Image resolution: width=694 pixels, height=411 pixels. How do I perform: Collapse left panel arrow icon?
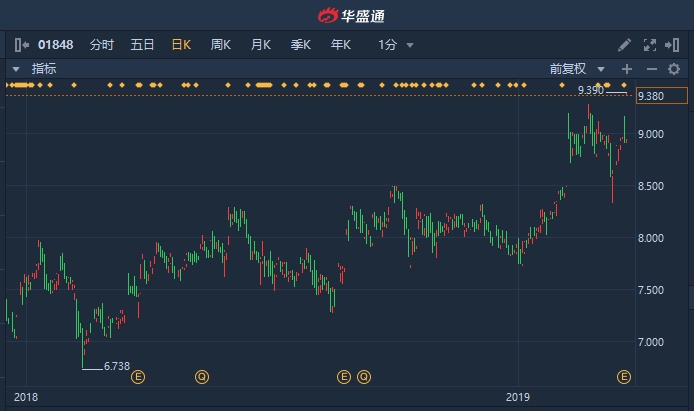[x=22, y=45]
